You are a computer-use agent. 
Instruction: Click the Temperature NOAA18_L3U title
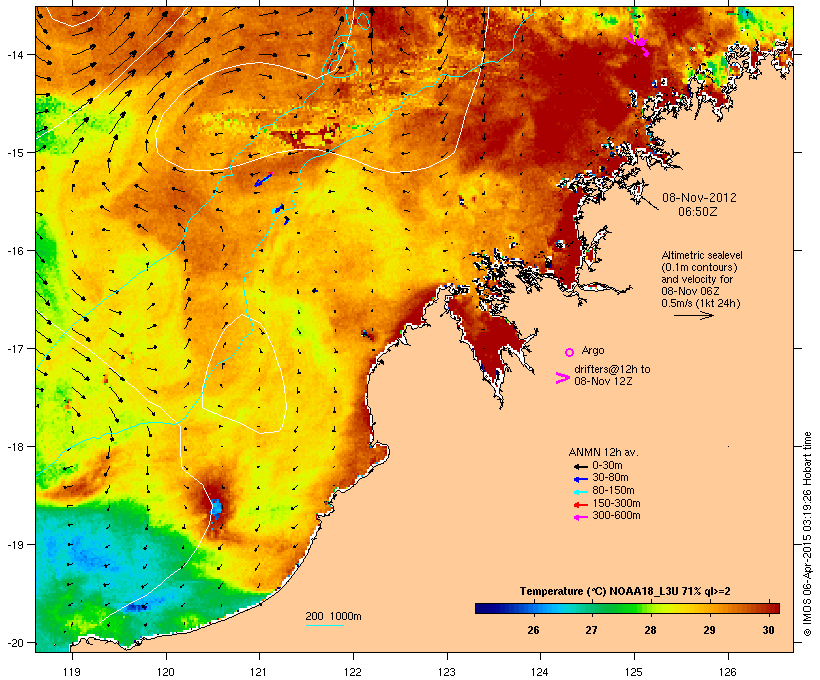point(625,592)
